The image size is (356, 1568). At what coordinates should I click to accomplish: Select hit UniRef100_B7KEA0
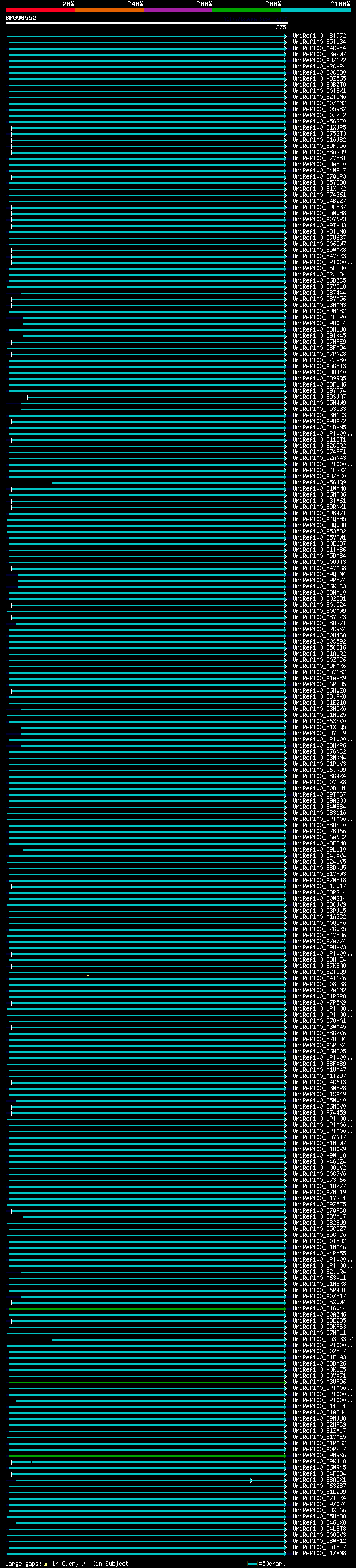(x=319, y=966)
